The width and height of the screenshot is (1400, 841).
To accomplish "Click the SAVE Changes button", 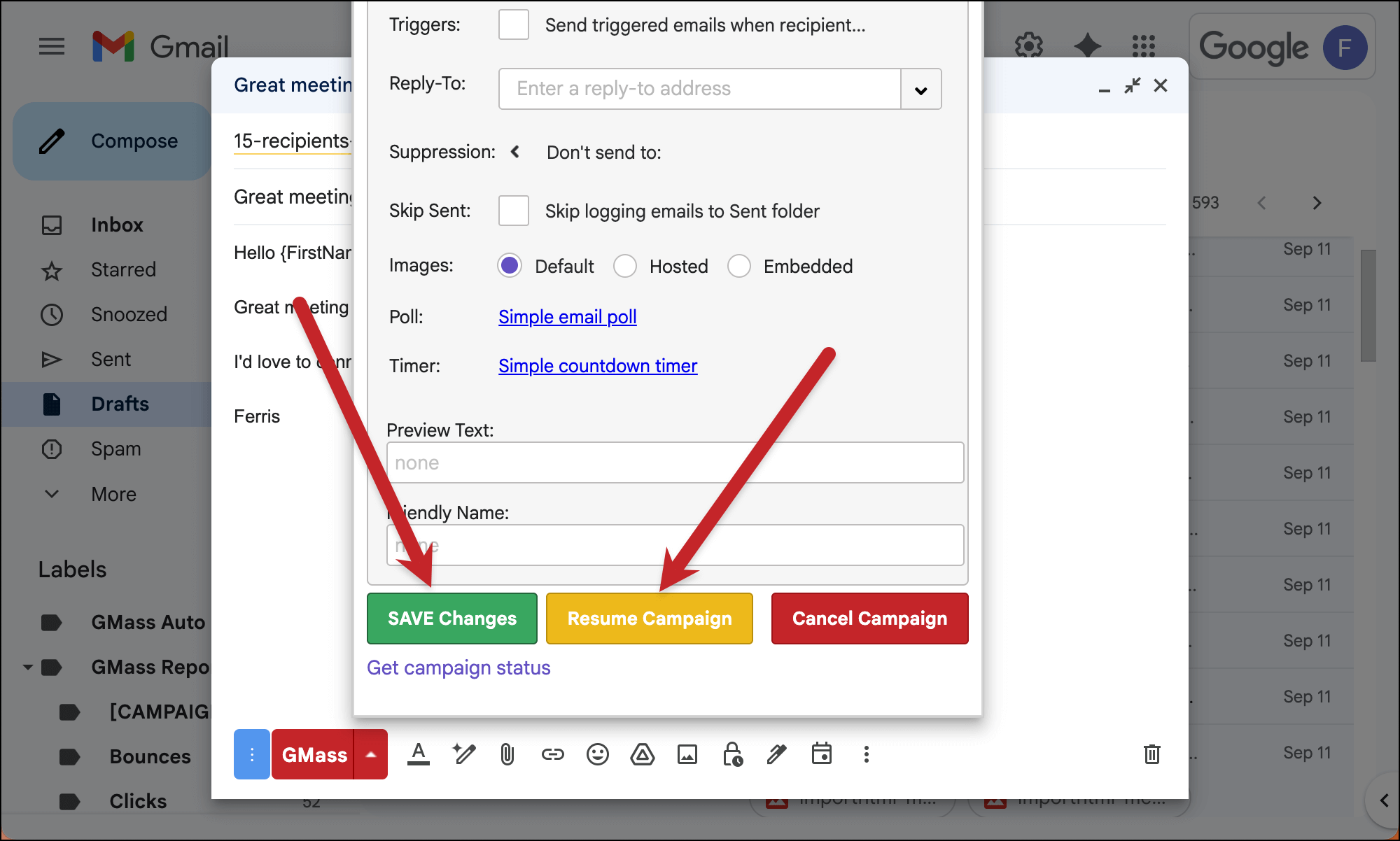I will point(451,619).
